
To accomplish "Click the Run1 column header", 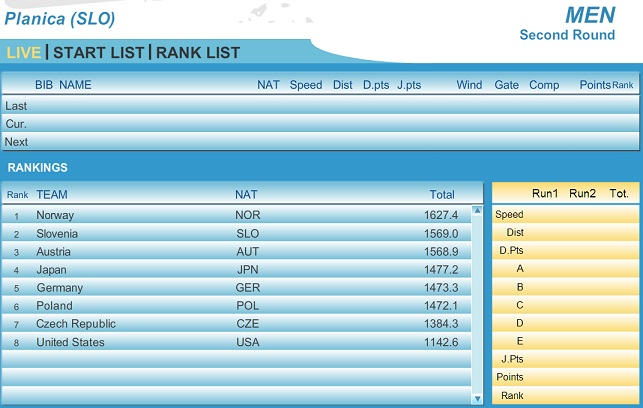I will tap(545, 193).
